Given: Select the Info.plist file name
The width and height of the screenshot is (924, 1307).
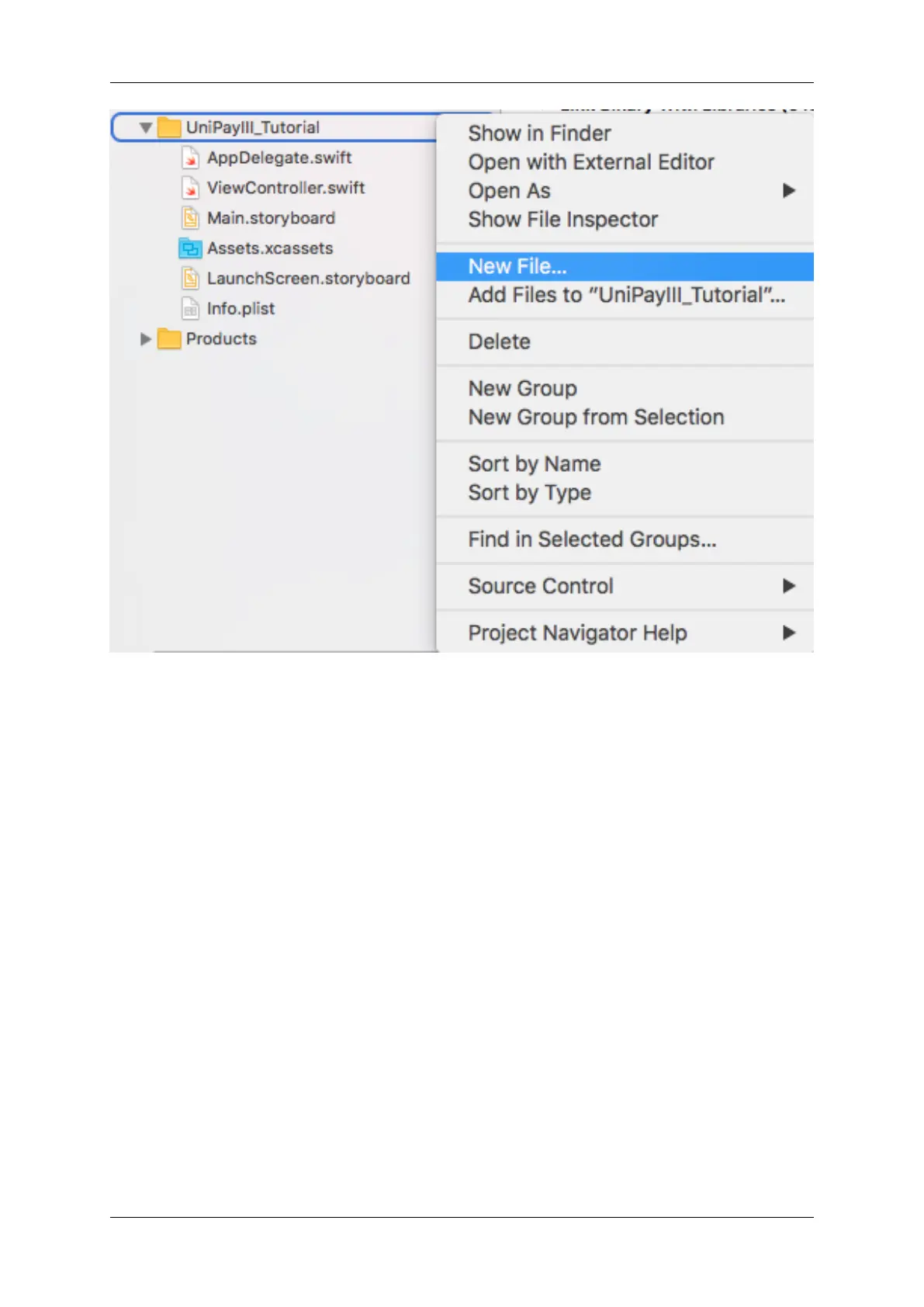Looking at the screenshot, I should click(x=241, y=309).
